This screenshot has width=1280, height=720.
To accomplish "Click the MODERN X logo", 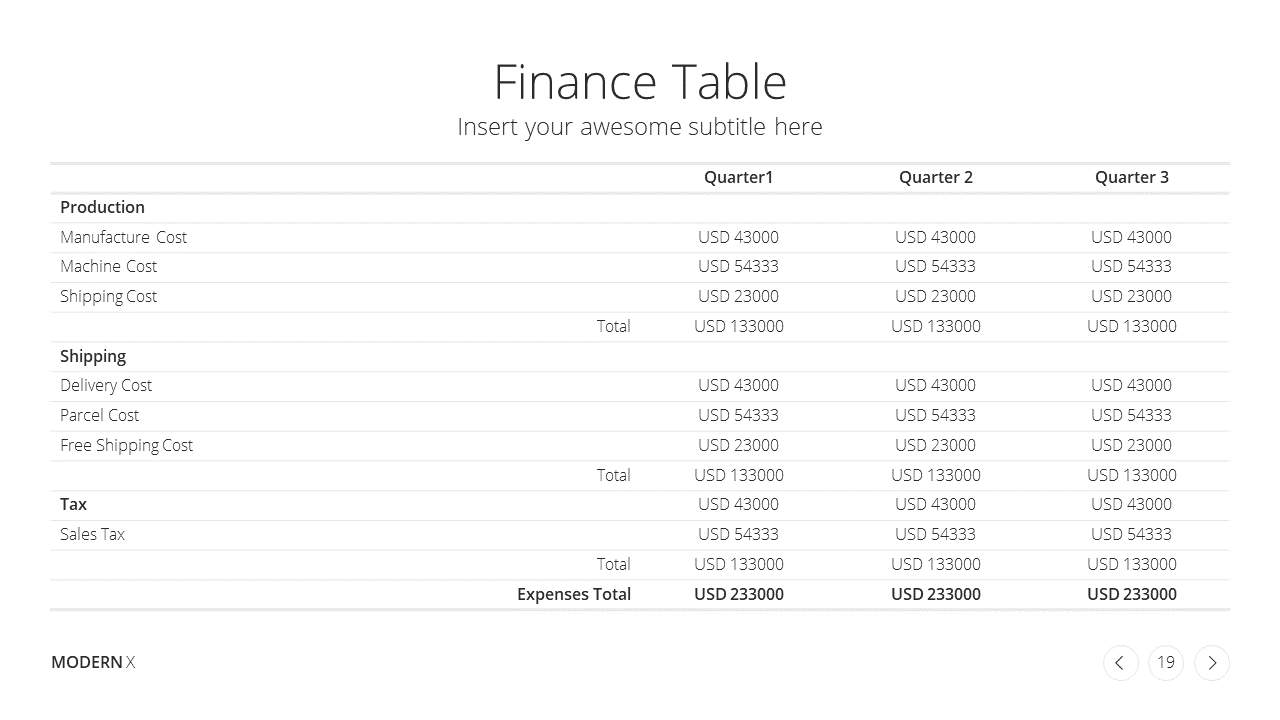I will click(93, 662).
